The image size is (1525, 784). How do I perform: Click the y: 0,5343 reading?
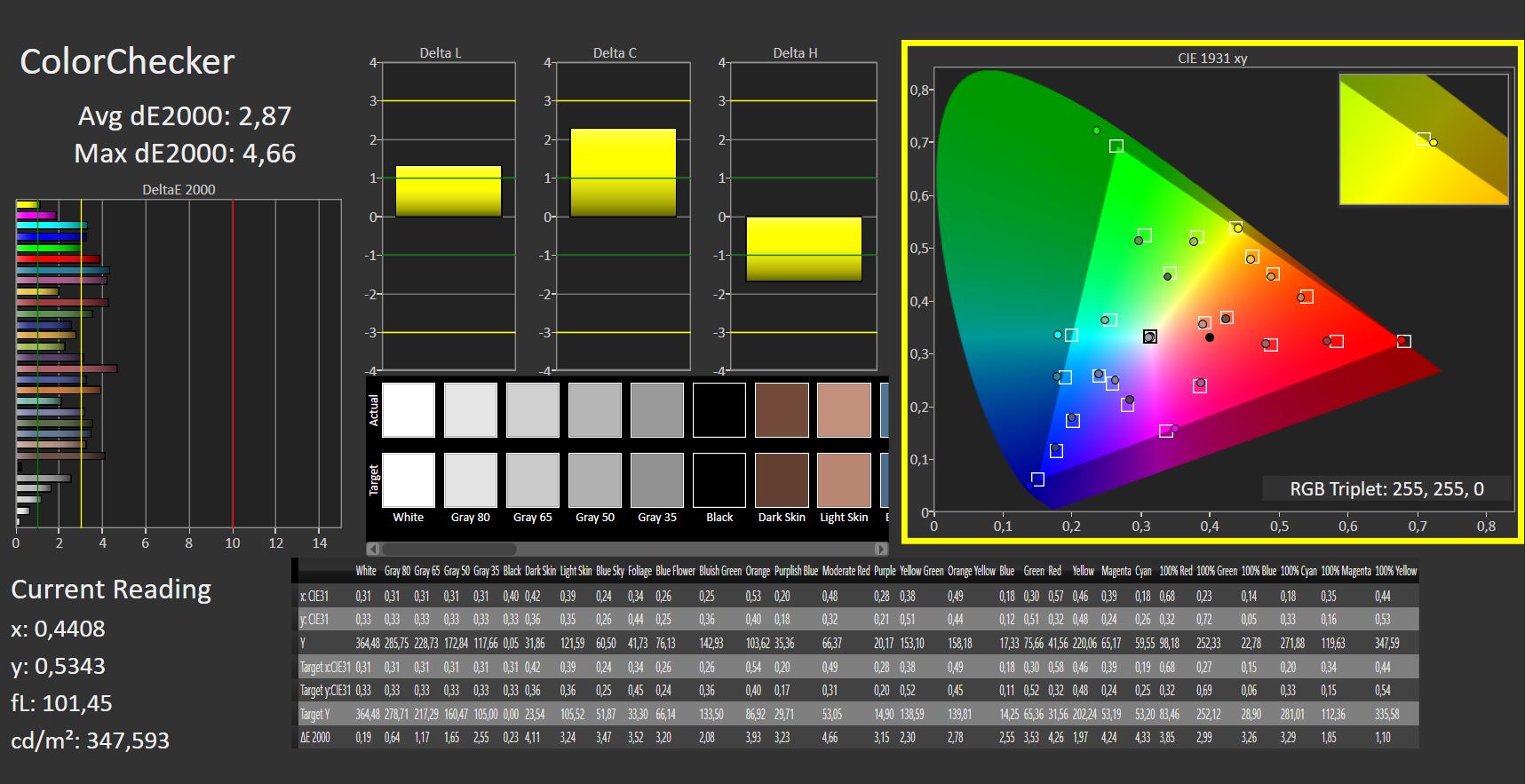(x=58, y=666)
